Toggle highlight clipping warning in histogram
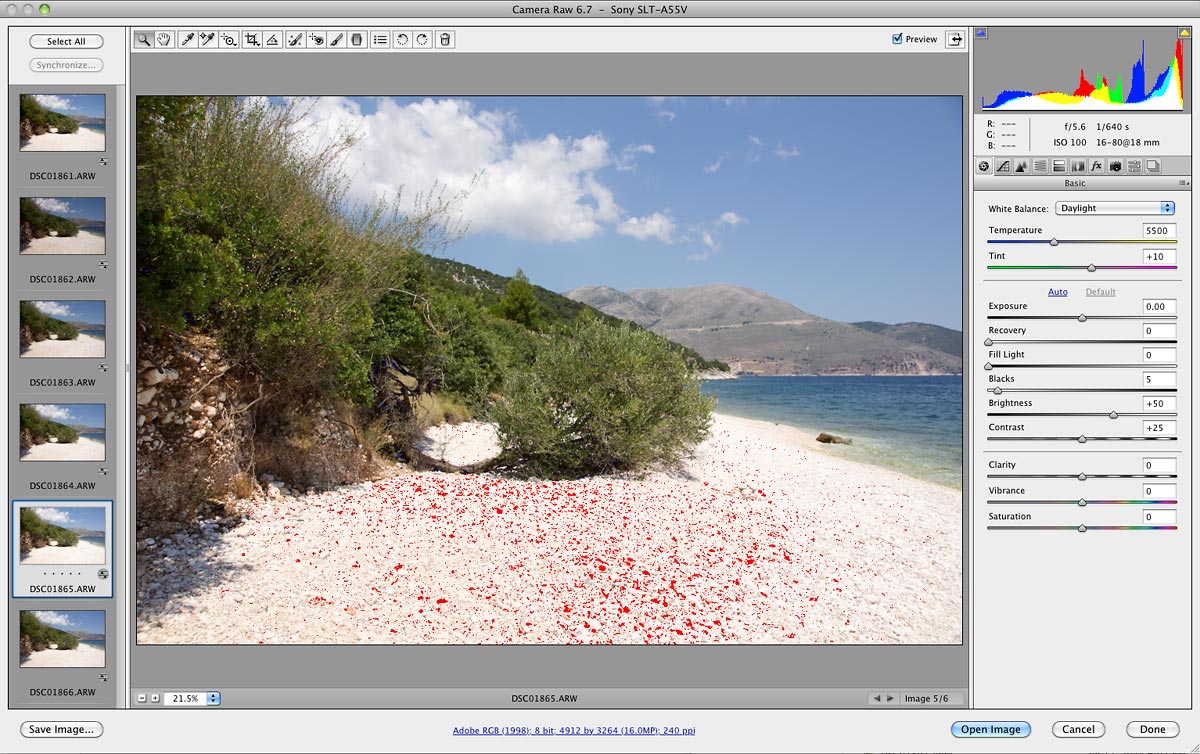1200x754 pixels. point(1185,32)
